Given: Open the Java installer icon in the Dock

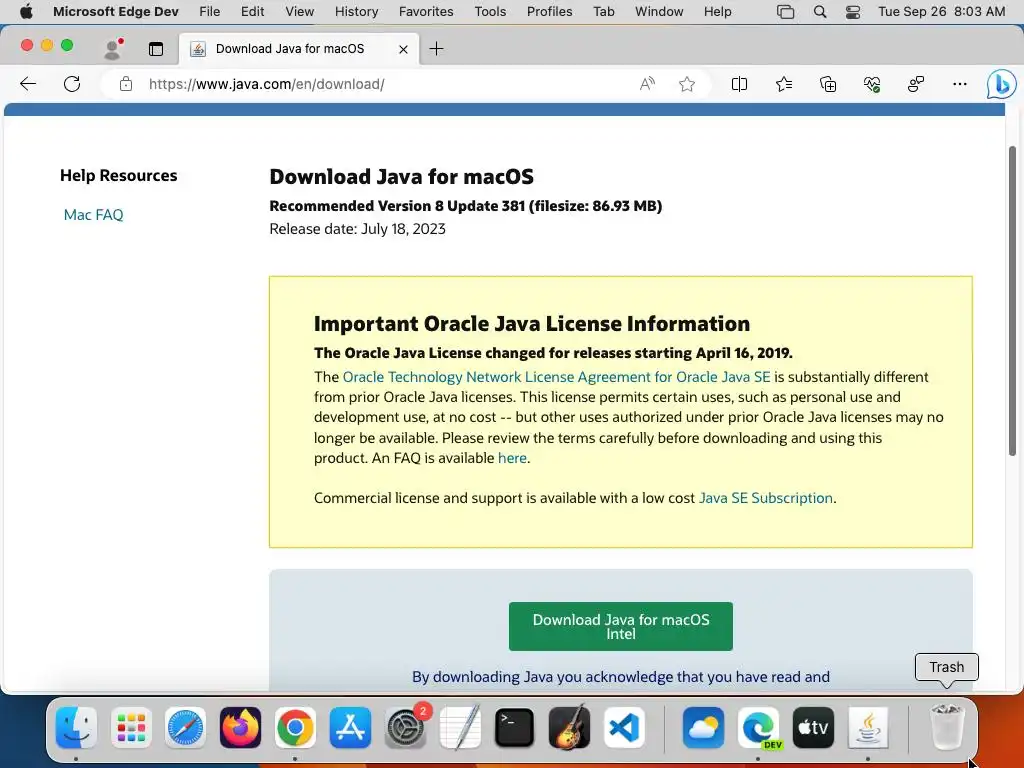Looking at the screenshot, I should [868, 727].
